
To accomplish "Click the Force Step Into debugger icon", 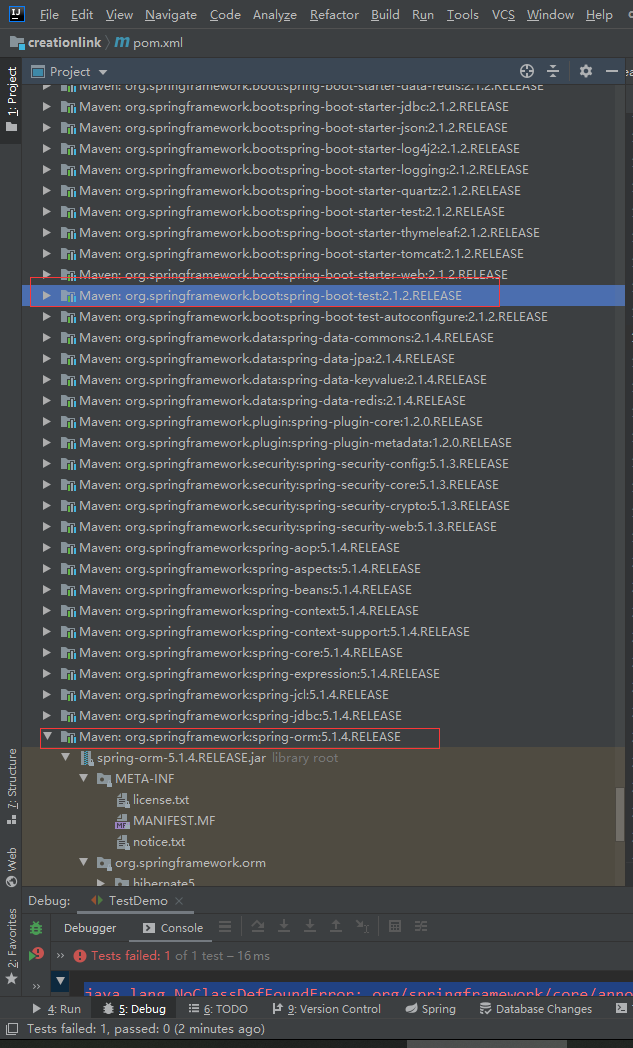I will pos(310,926).
